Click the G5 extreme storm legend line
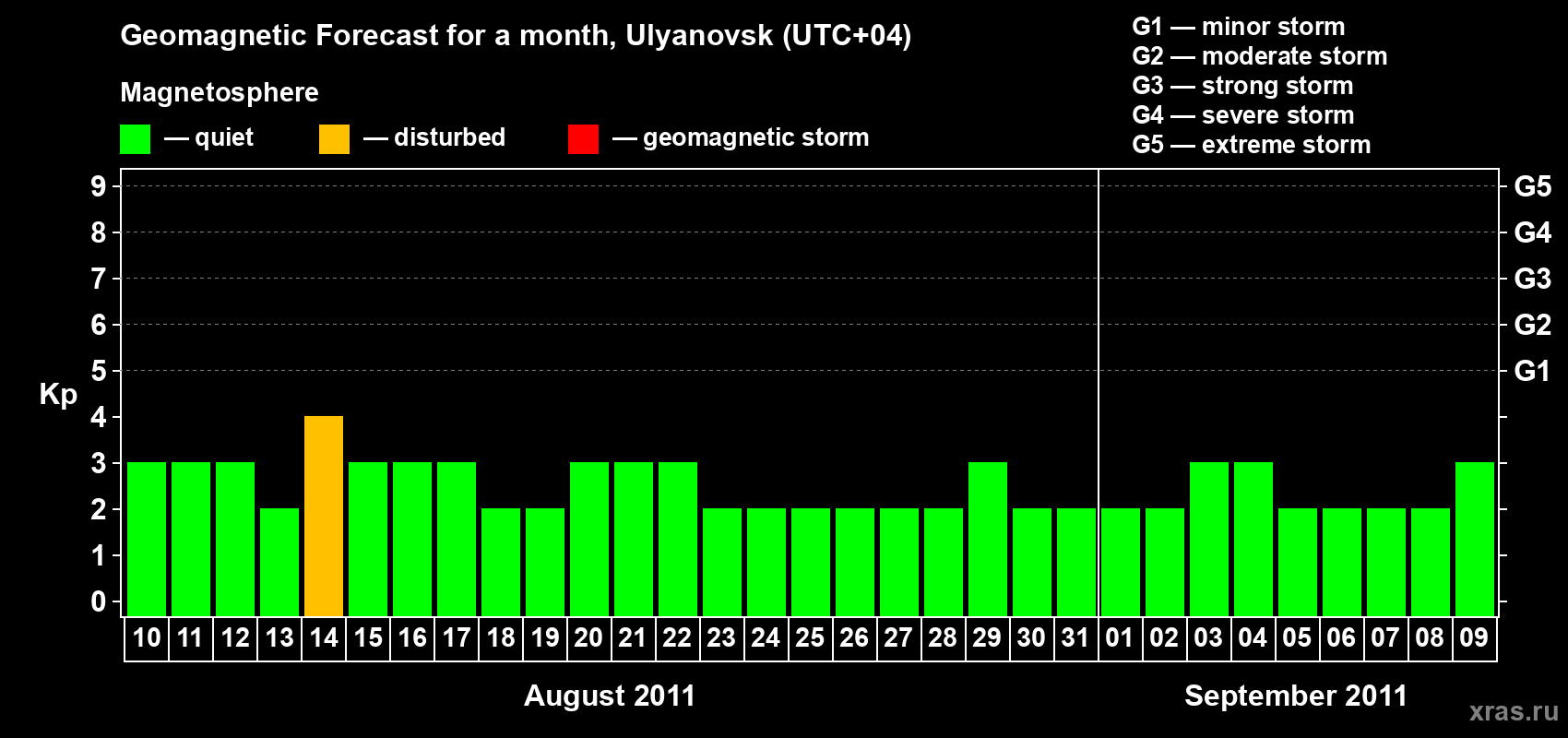 (x=1252, y=145)
